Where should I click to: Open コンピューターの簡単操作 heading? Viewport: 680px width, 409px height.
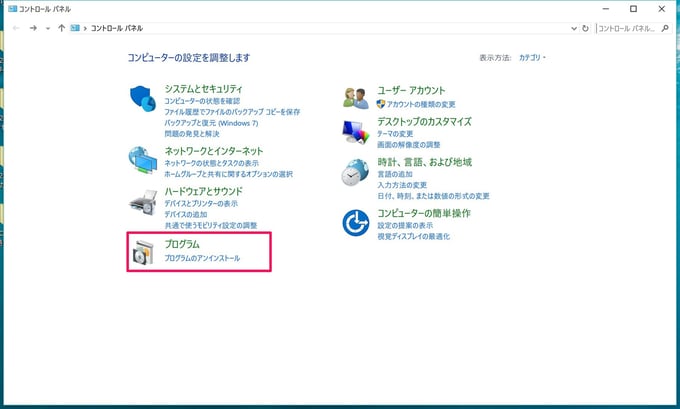point(424,213)
